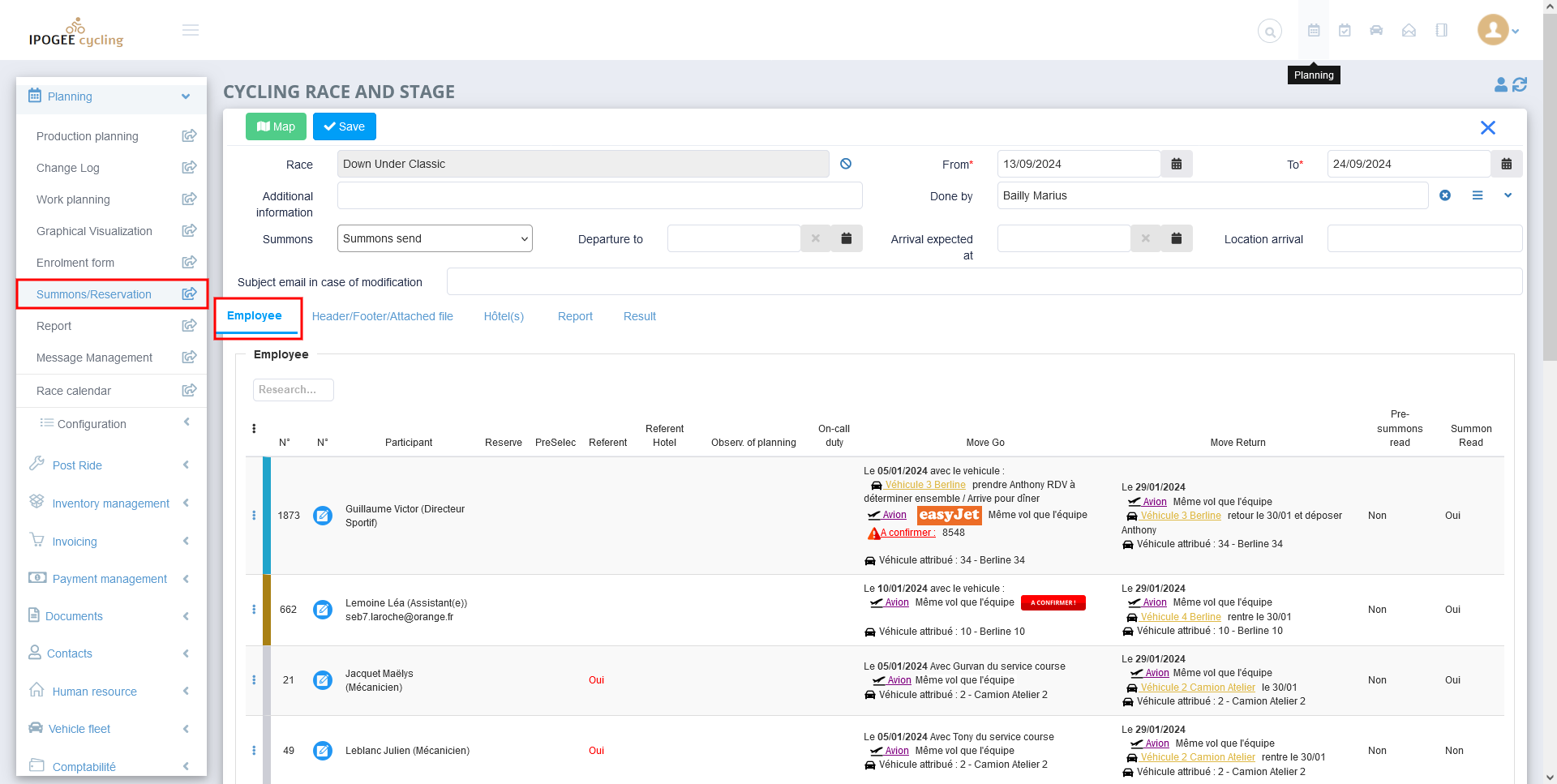Open Summons/Reservation menu item
Viewport: 1557px width, 784px height.
coord(94,294)
